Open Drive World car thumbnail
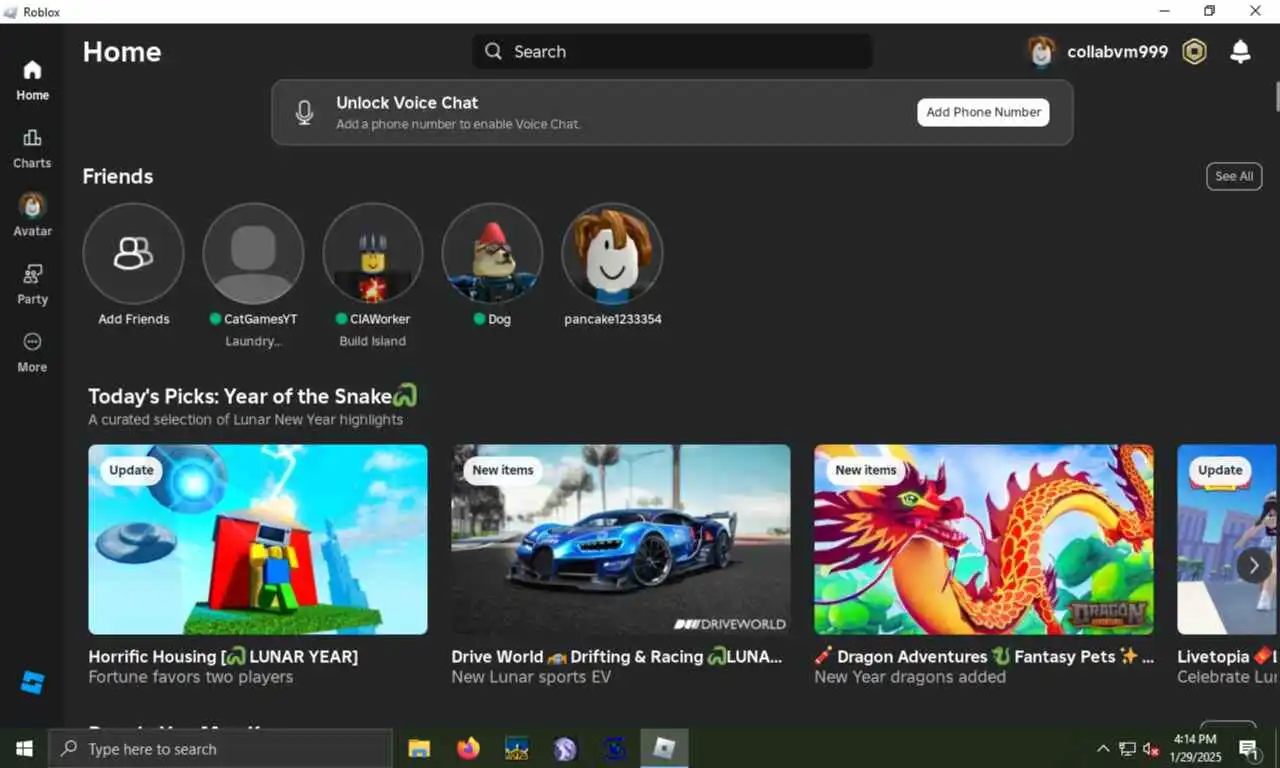 (x=621, y=539)
